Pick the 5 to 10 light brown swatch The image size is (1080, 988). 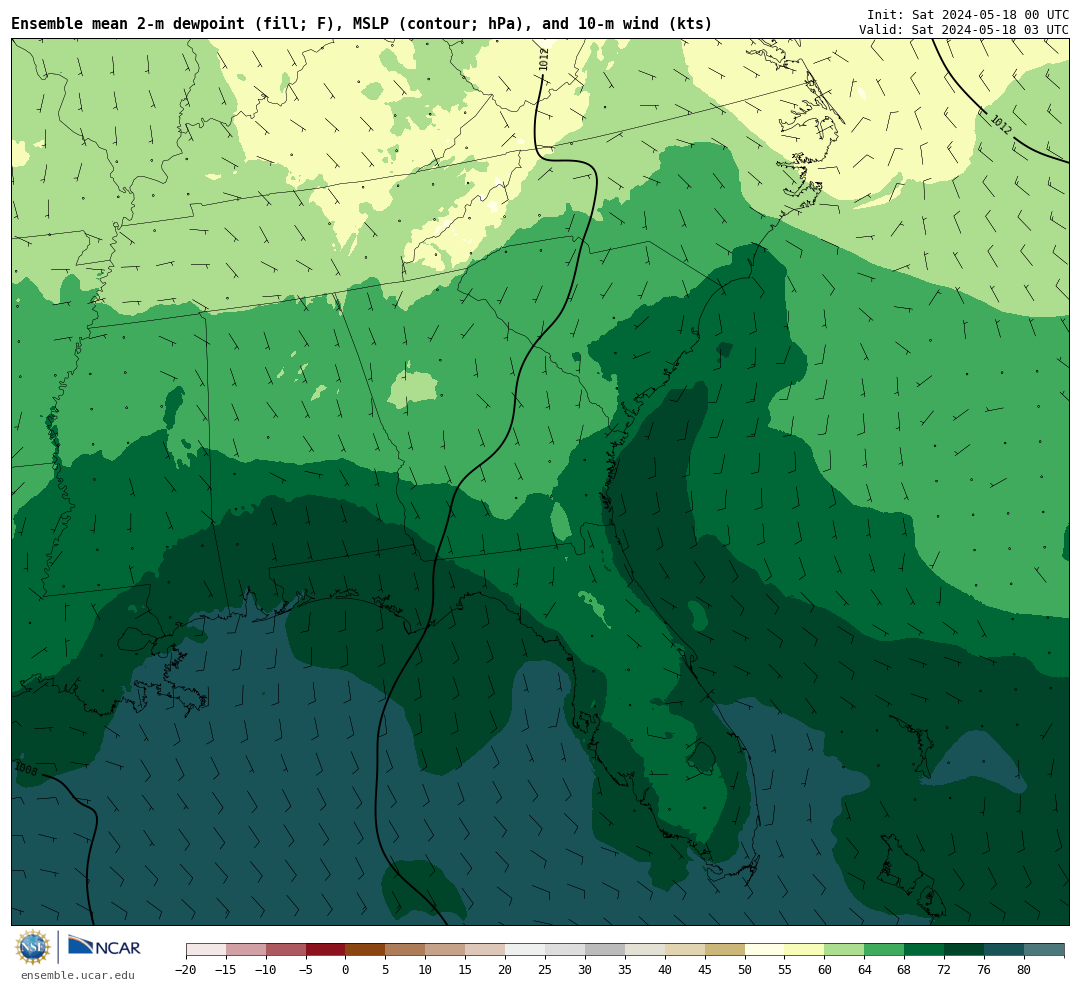[406, 950]
